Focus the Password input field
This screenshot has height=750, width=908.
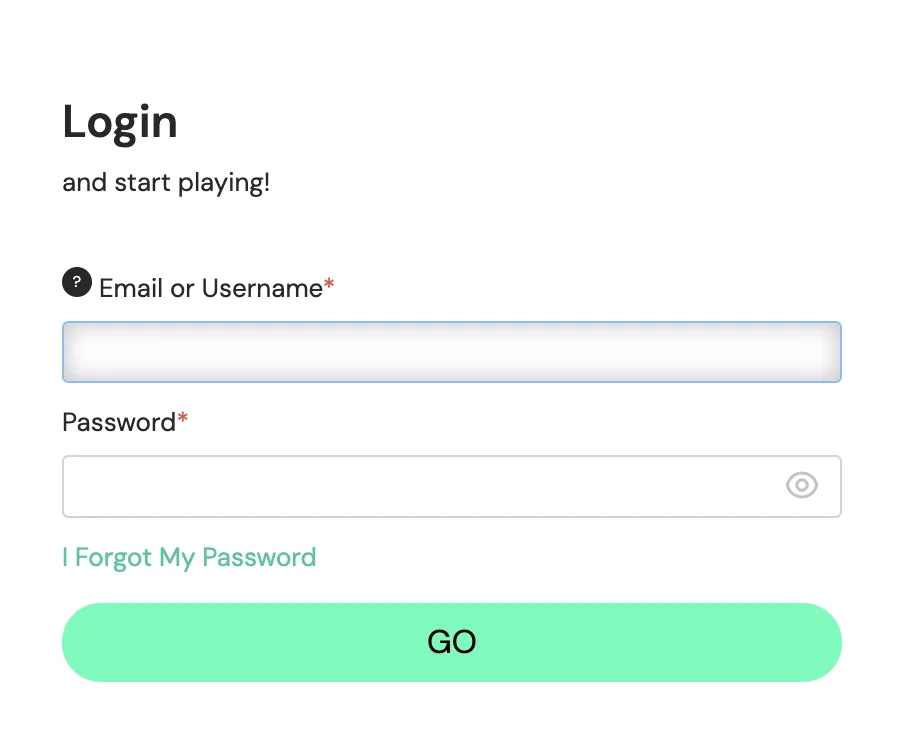[452, 486]
